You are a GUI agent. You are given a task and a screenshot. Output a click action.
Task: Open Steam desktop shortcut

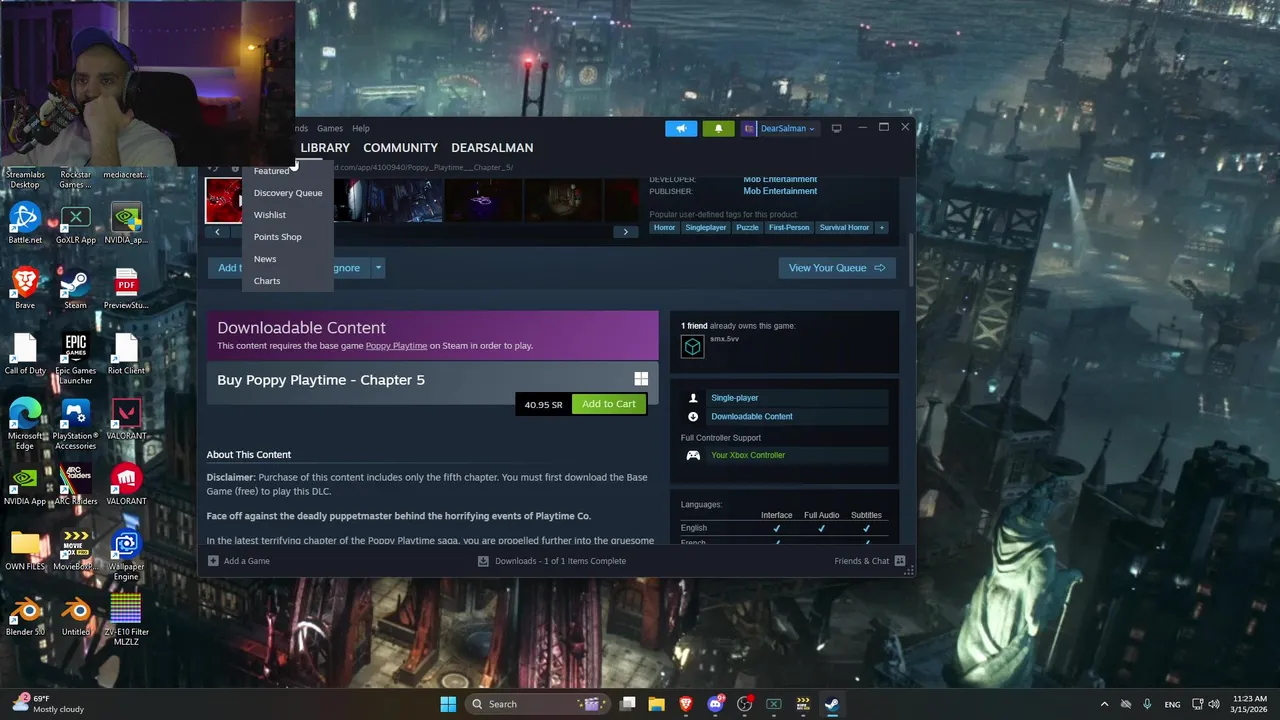75,288
